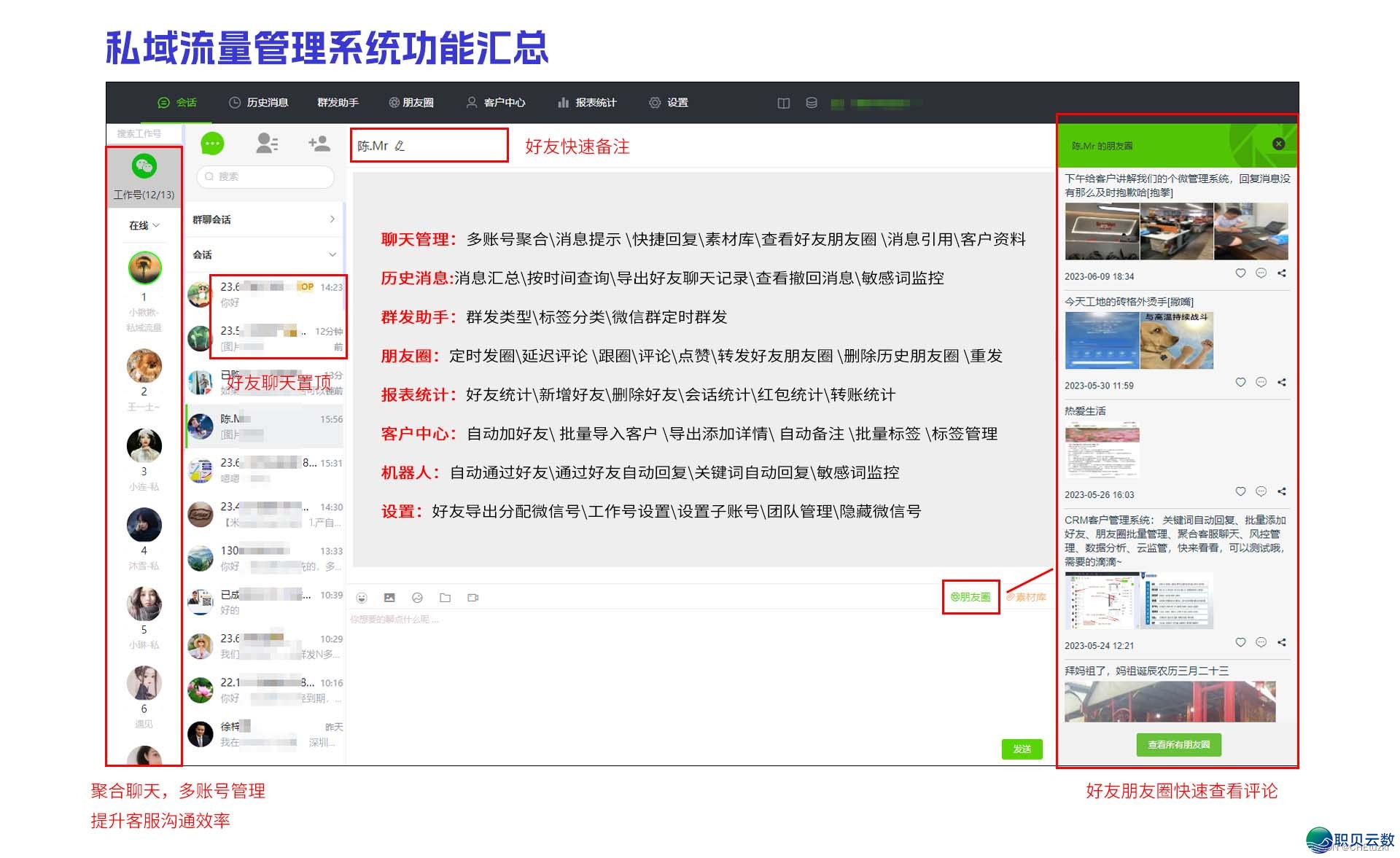Comment on the 2023-05-26 moments post
1400x858 pixels.
[1261, 491]
